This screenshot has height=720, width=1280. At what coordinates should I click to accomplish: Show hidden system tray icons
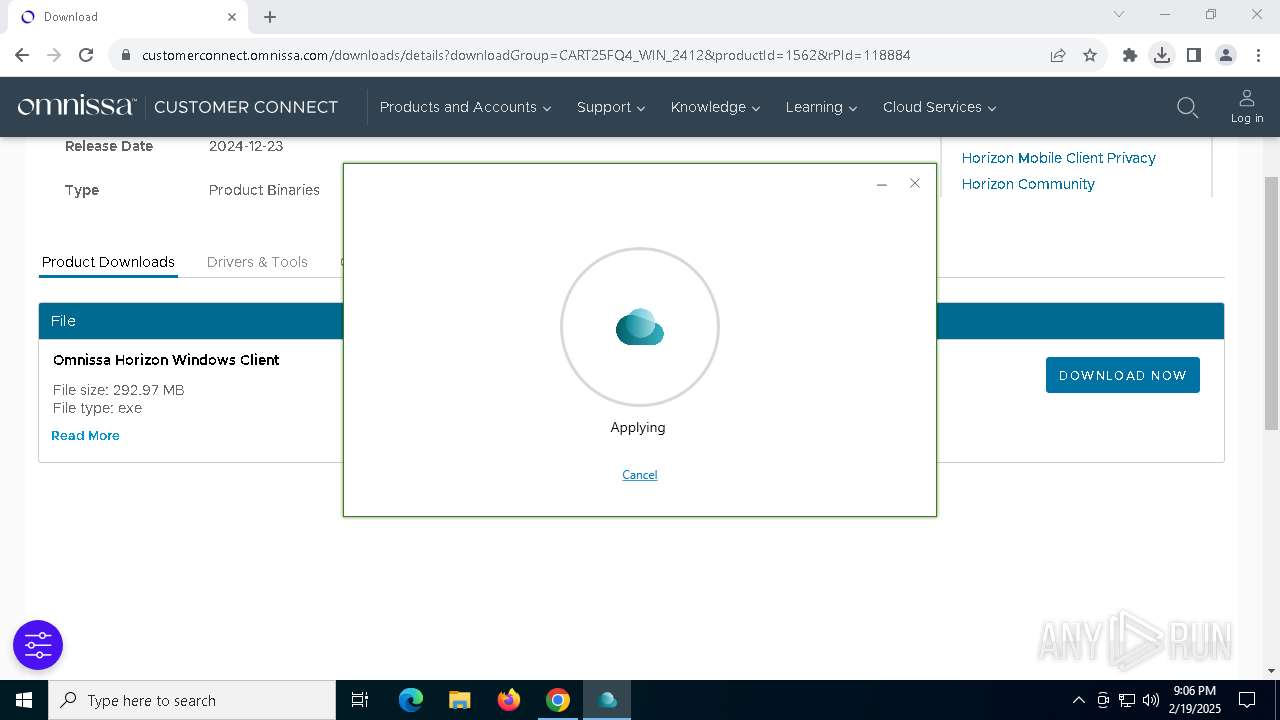tap(1078, 700)
